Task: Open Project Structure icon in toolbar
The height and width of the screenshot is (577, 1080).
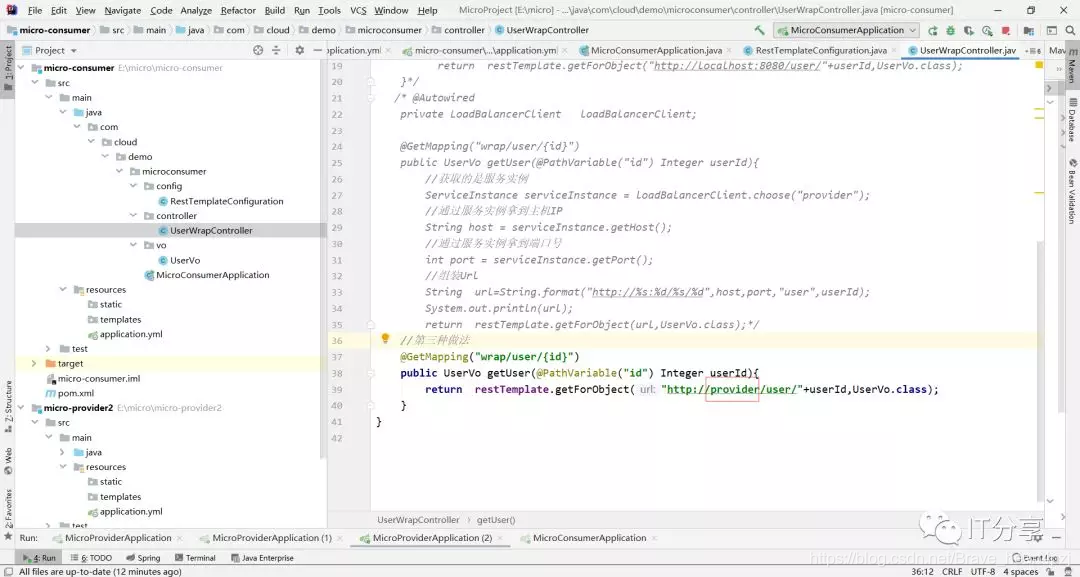Action: tap(1029, 30)
